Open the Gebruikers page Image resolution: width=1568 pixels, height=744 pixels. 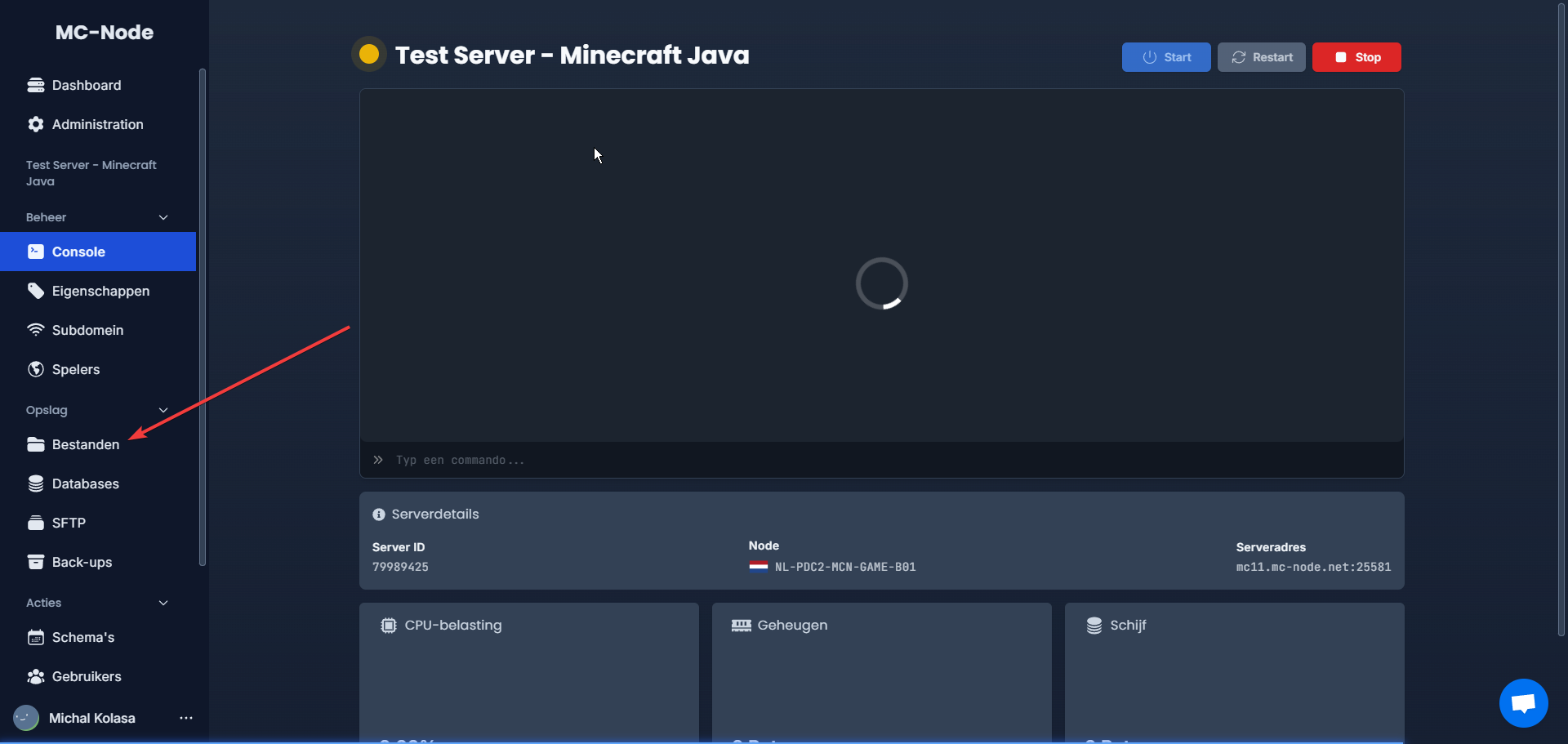98,676
